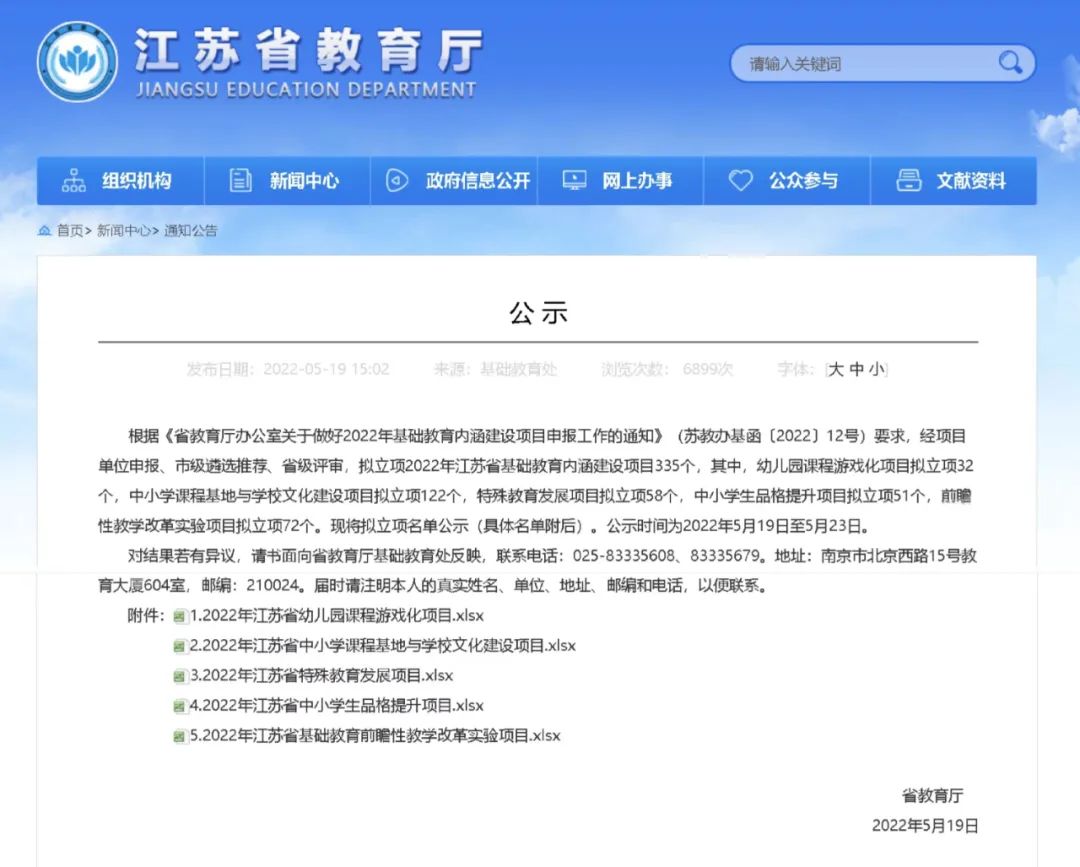Viewport: 1080px width, 867px height.
Task: Click the 新闻中心 document icon
Action: (240, 180)
